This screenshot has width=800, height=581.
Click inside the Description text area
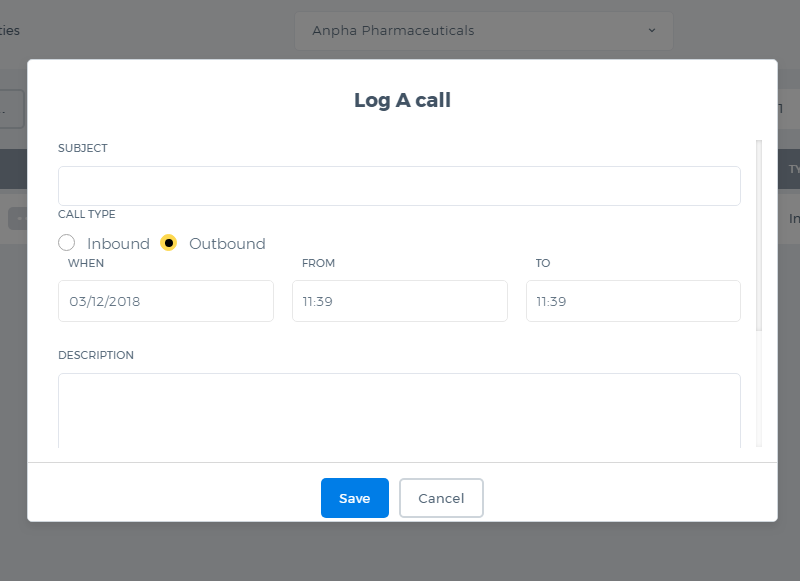(x=399, y=411)
